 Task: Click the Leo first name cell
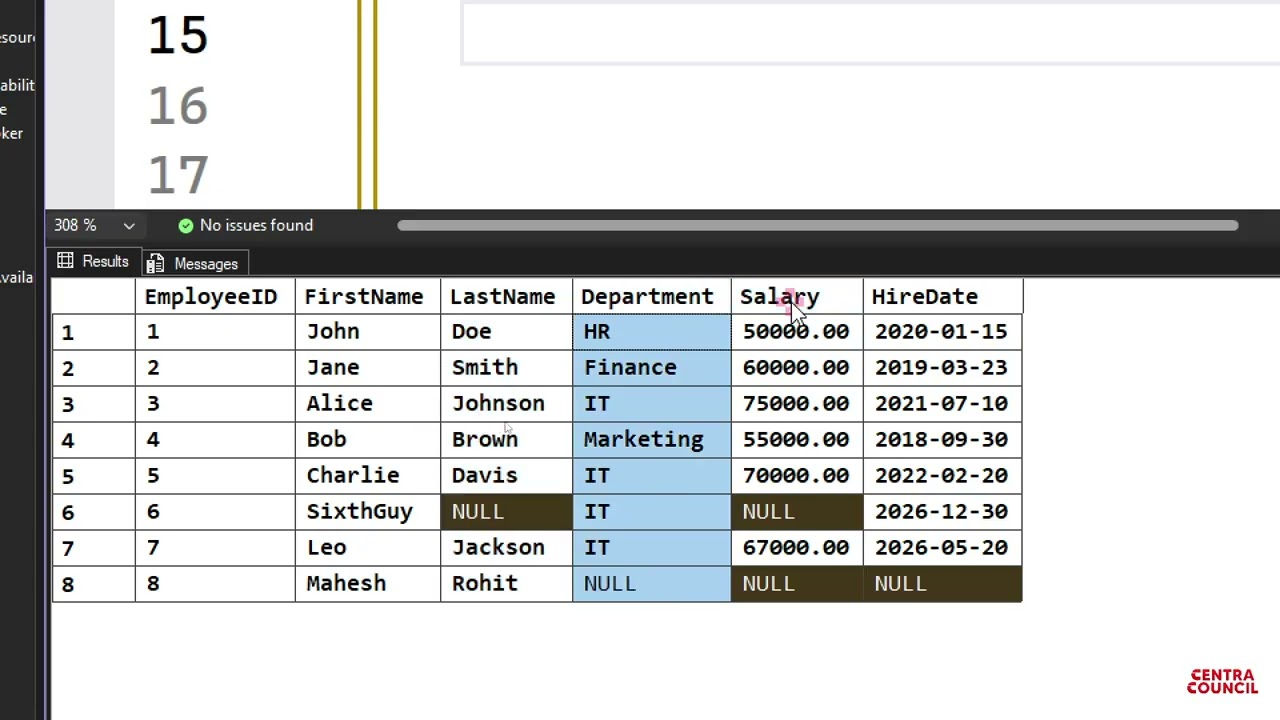click(x=368, y=548)
